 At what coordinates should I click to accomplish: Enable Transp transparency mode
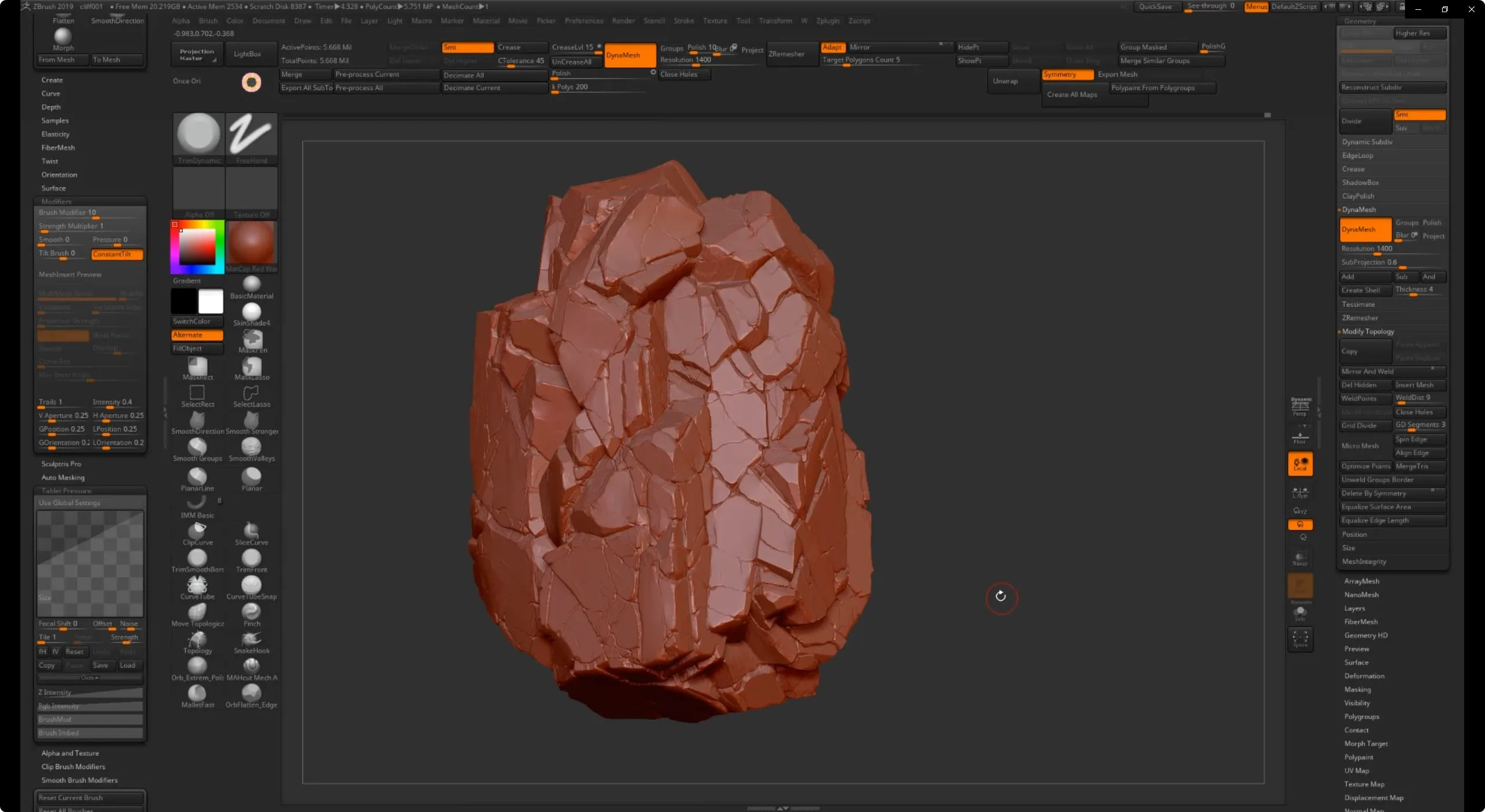click(1300, 559)
